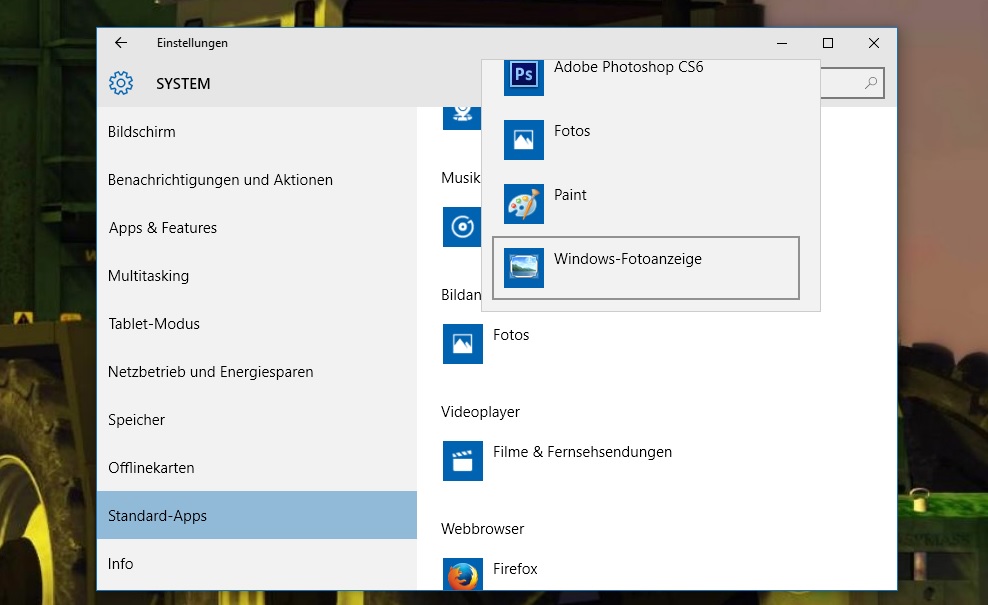Click the Paint palette icon

(x=523, y=204)
